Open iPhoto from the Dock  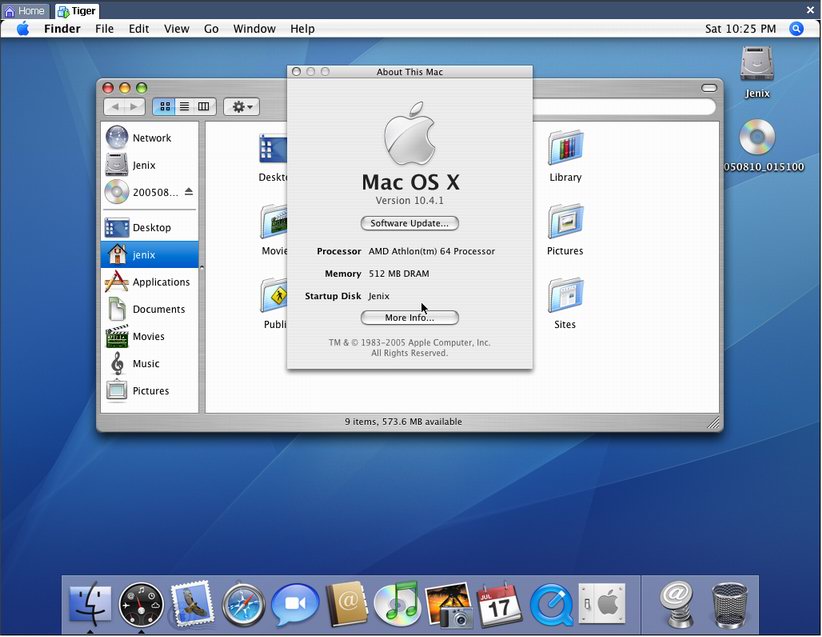click(x=448, y=604)
